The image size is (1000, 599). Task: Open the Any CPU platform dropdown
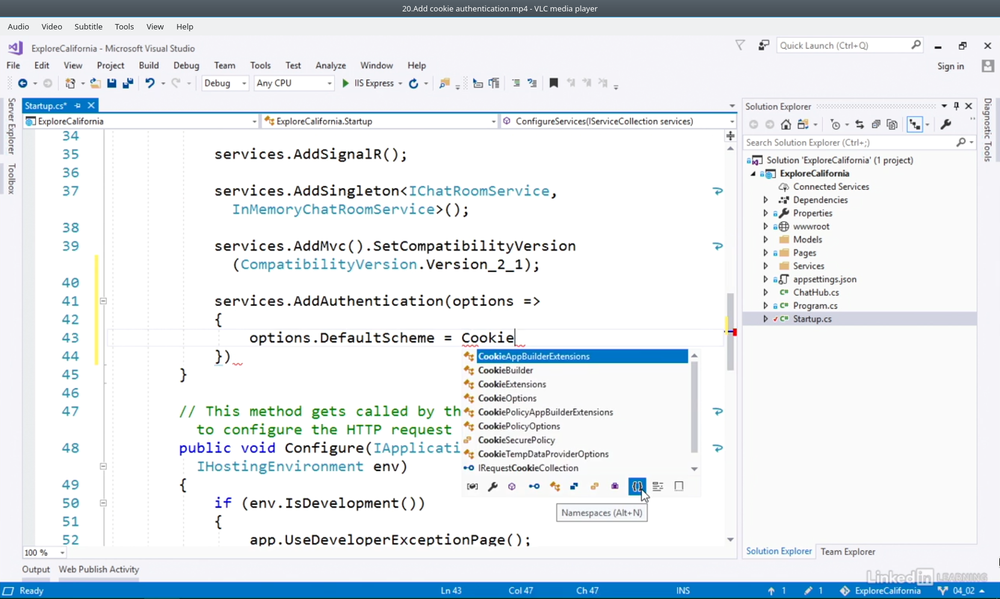pyautogui.click(x=293, y=83)
